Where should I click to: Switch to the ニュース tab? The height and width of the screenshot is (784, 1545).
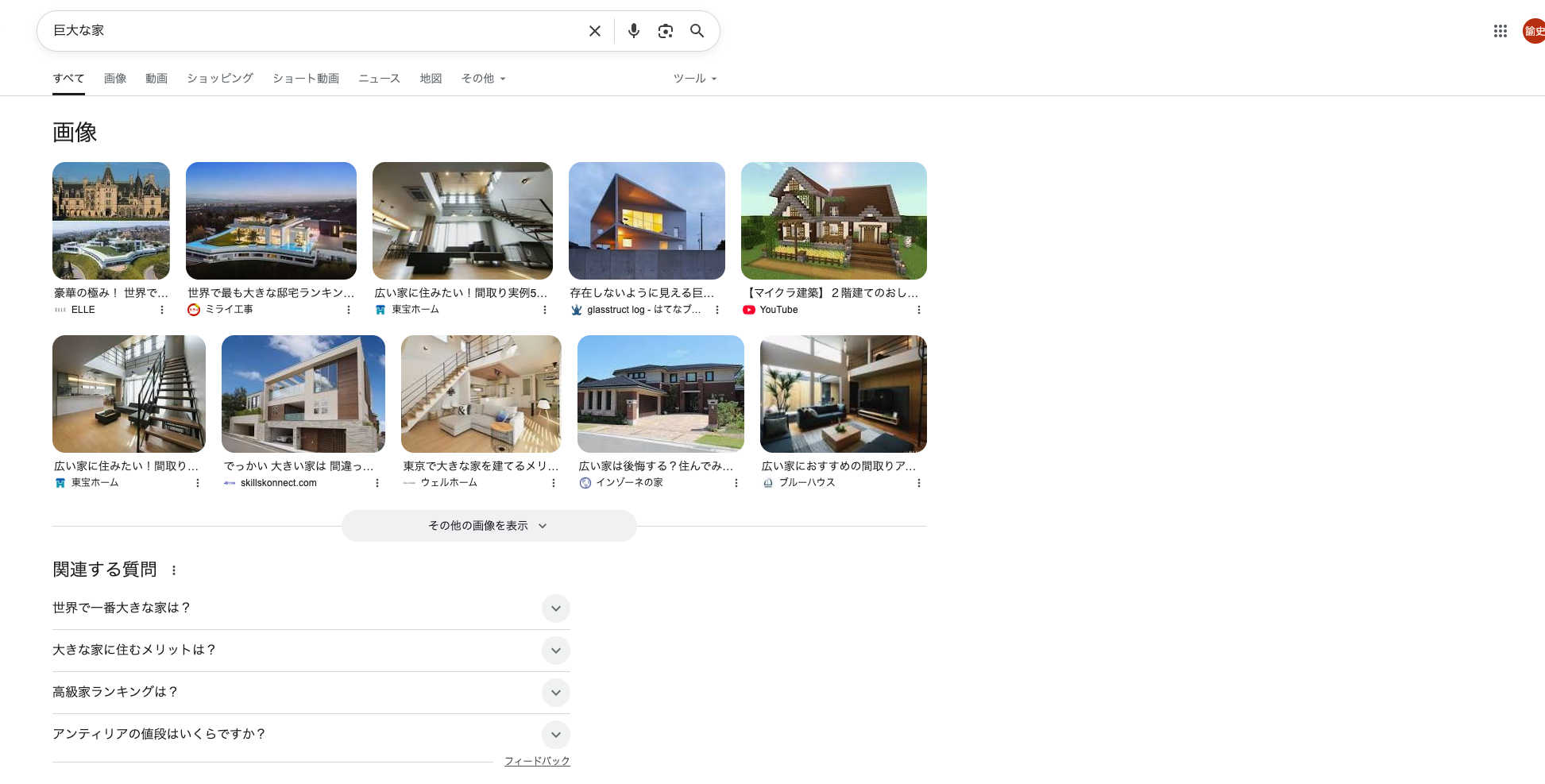pos(379,79)
